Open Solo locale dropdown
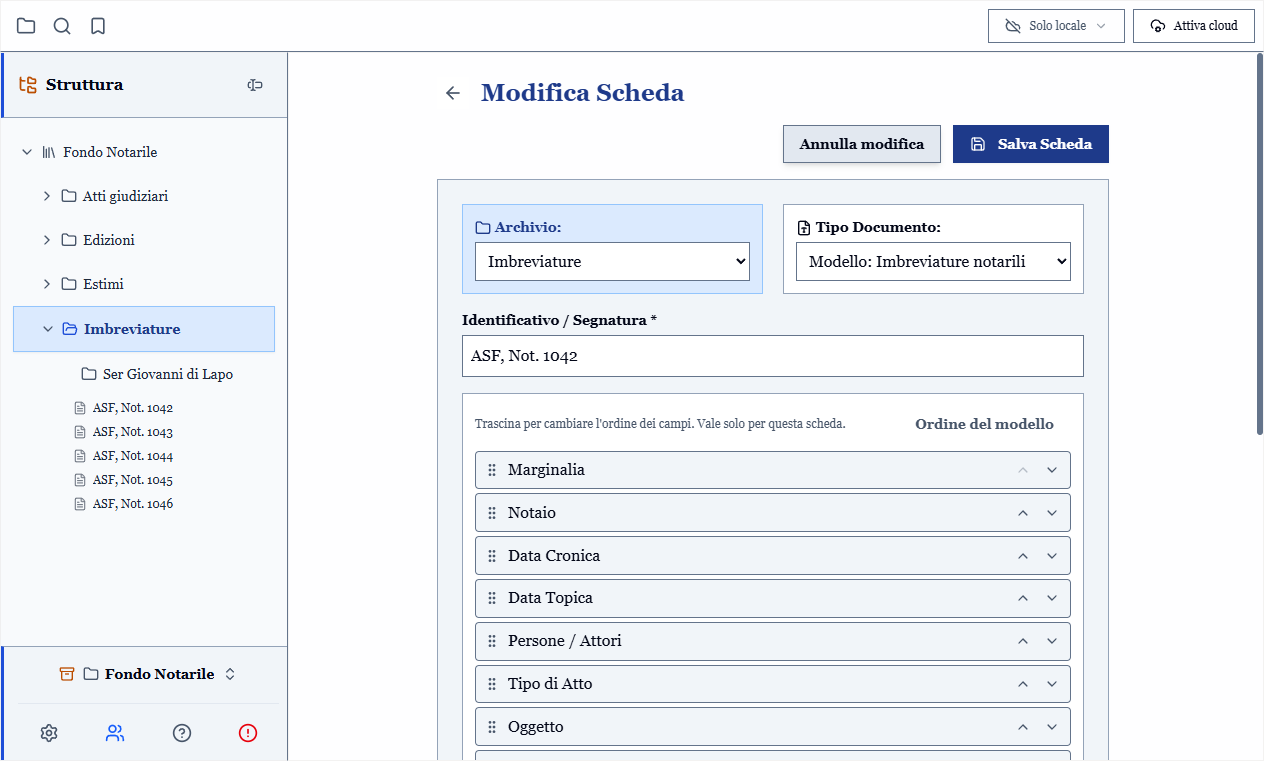 (1056, 26)
